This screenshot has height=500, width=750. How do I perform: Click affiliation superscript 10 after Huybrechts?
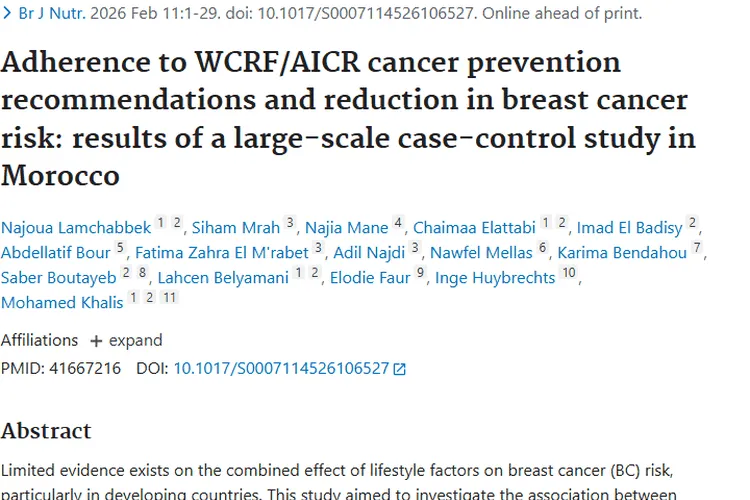(x=569, y=274)
